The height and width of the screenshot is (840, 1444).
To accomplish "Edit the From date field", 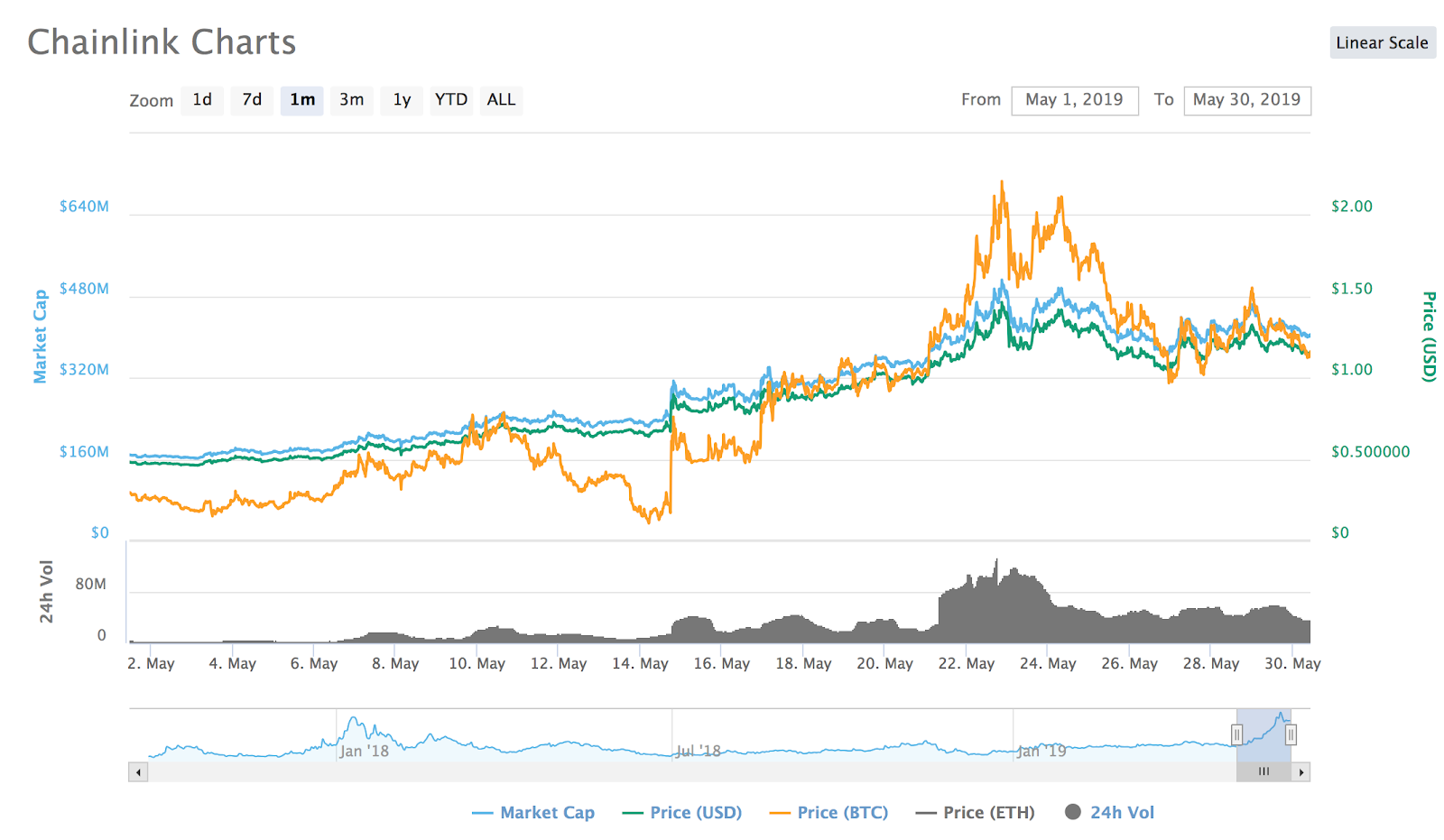I will (1075, 100).
